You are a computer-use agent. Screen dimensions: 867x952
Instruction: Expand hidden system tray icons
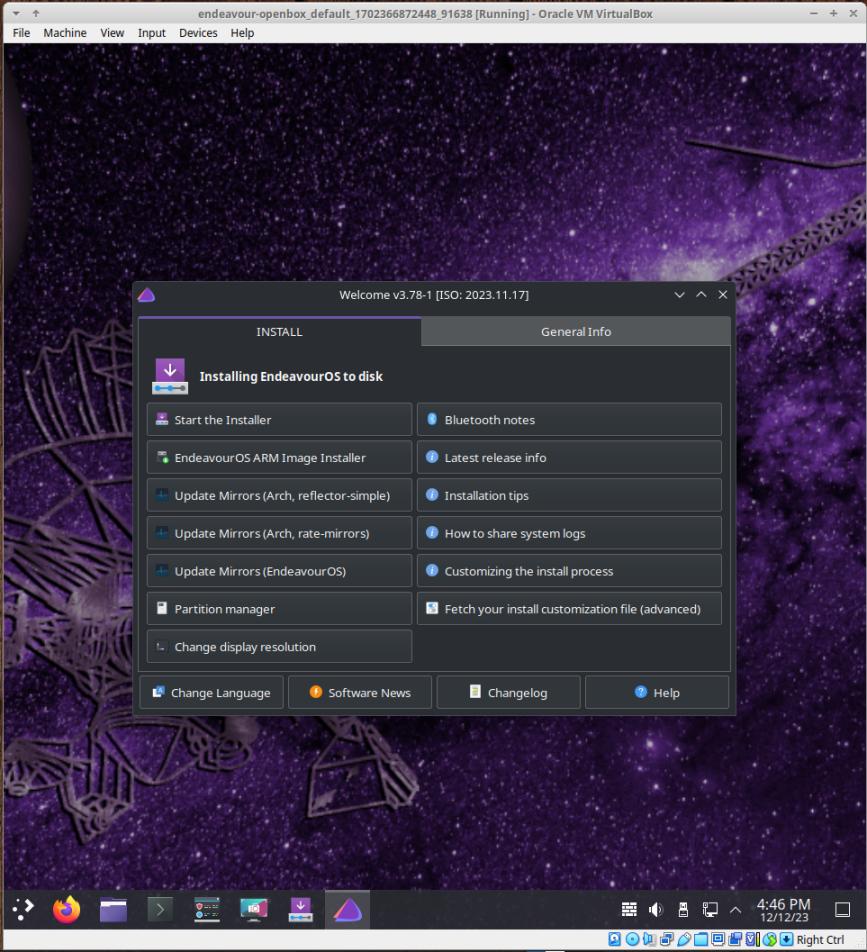735,909
